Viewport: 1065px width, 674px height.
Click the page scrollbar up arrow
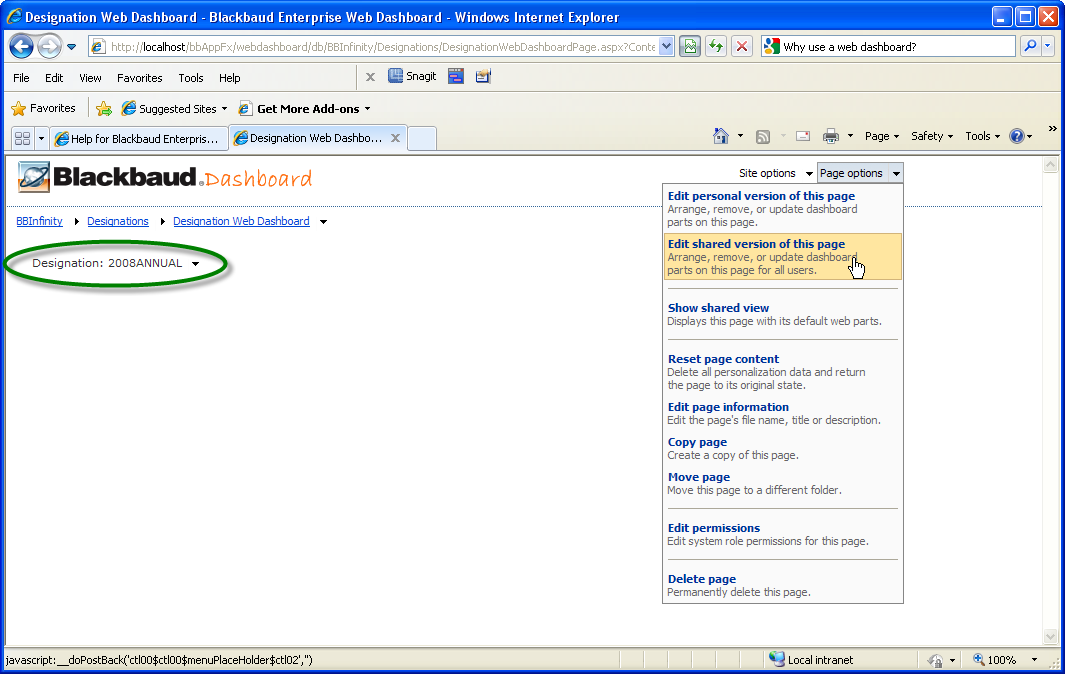pos(1051,164)
